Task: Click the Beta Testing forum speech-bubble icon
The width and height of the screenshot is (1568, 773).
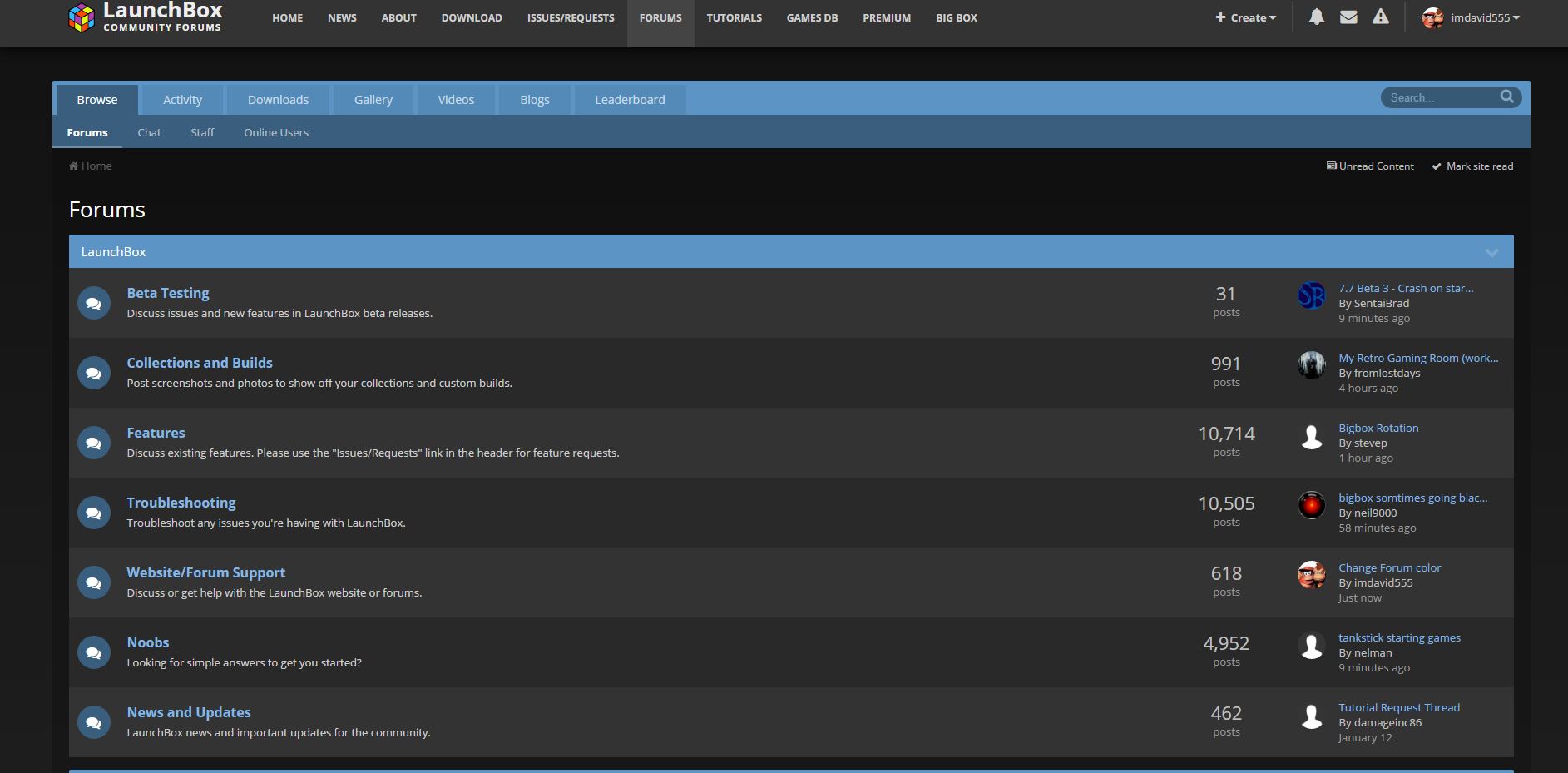Action: click(94, 303)
